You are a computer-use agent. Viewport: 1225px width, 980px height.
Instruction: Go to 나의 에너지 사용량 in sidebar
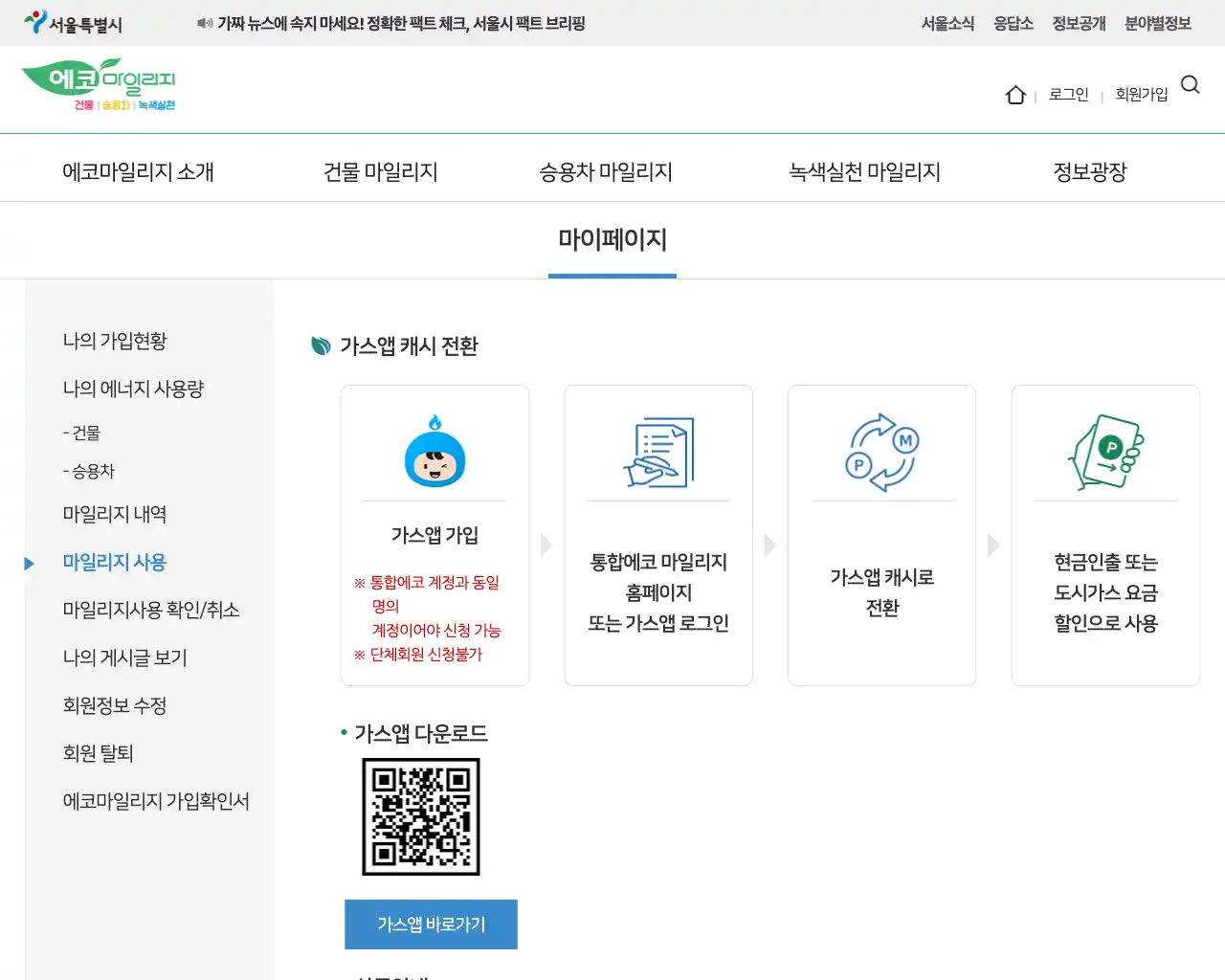(x=133, y=389)
